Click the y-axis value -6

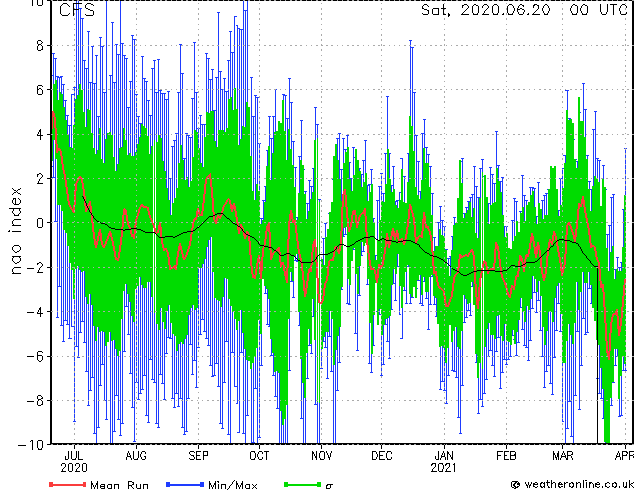pos(35,356)
